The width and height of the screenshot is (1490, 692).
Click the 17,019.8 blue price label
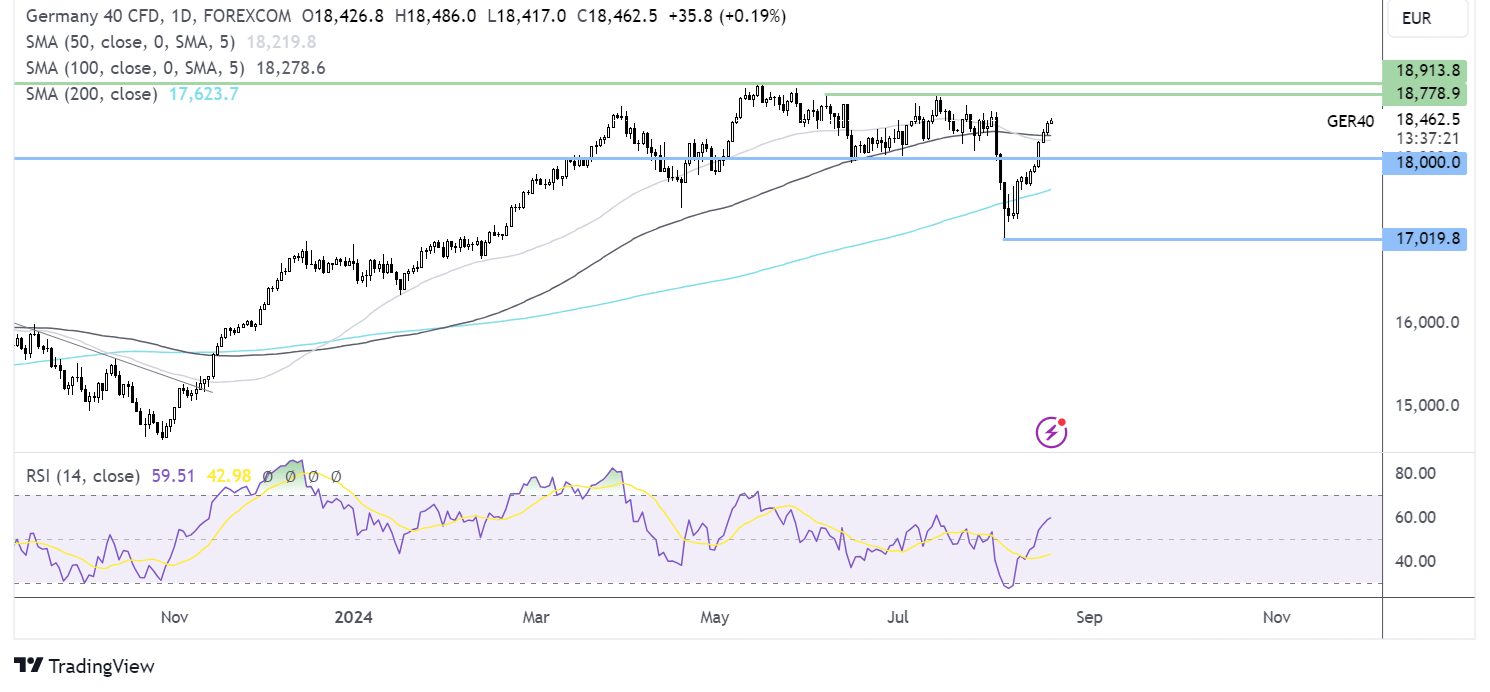pyautogui.click(x=1424, y=239)
